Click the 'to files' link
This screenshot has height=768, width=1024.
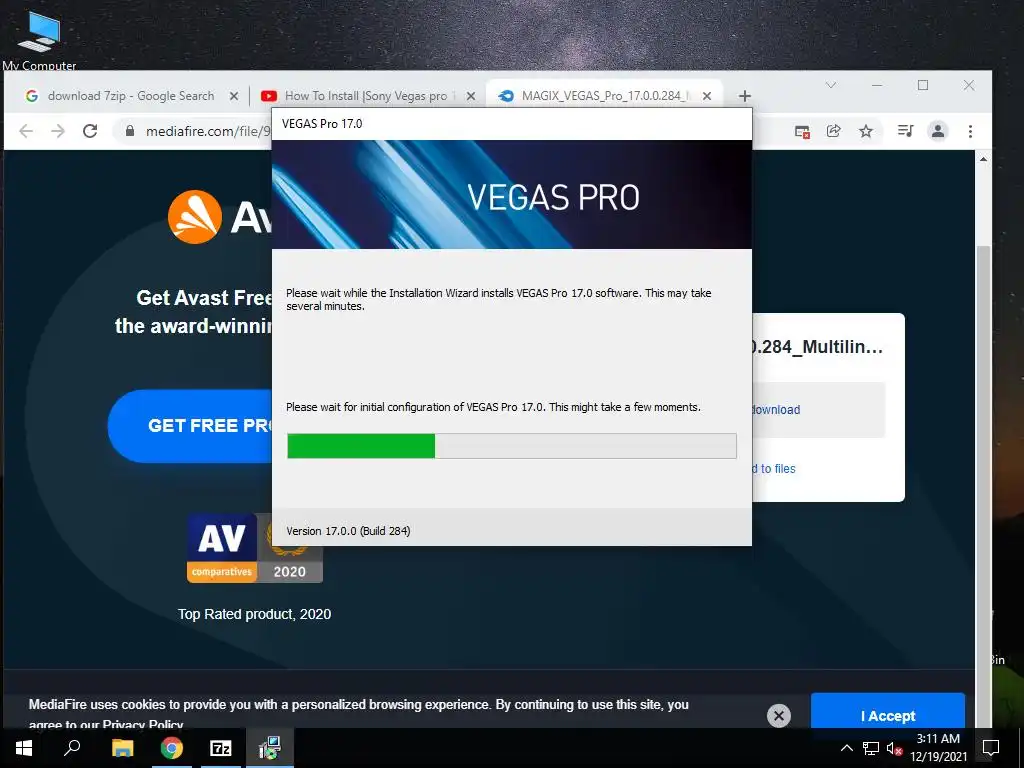point(774,468)
